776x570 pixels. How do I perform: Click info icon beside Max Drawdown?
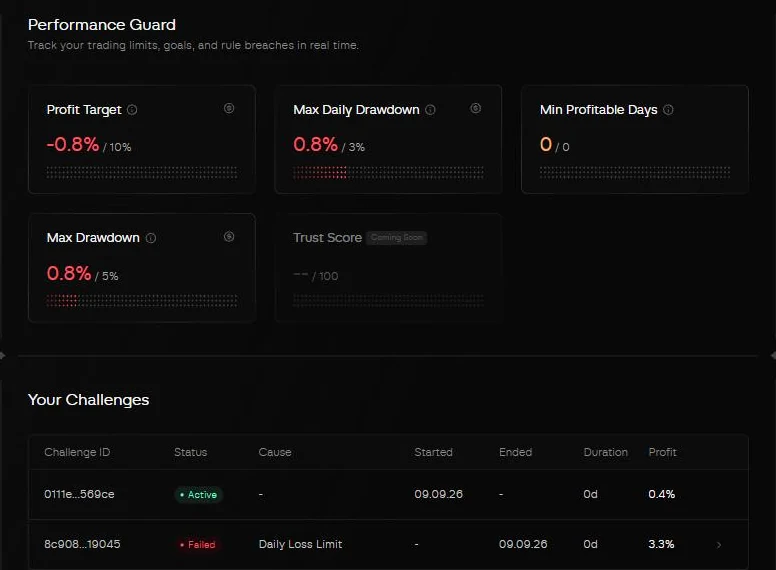[x=151, y=238]
